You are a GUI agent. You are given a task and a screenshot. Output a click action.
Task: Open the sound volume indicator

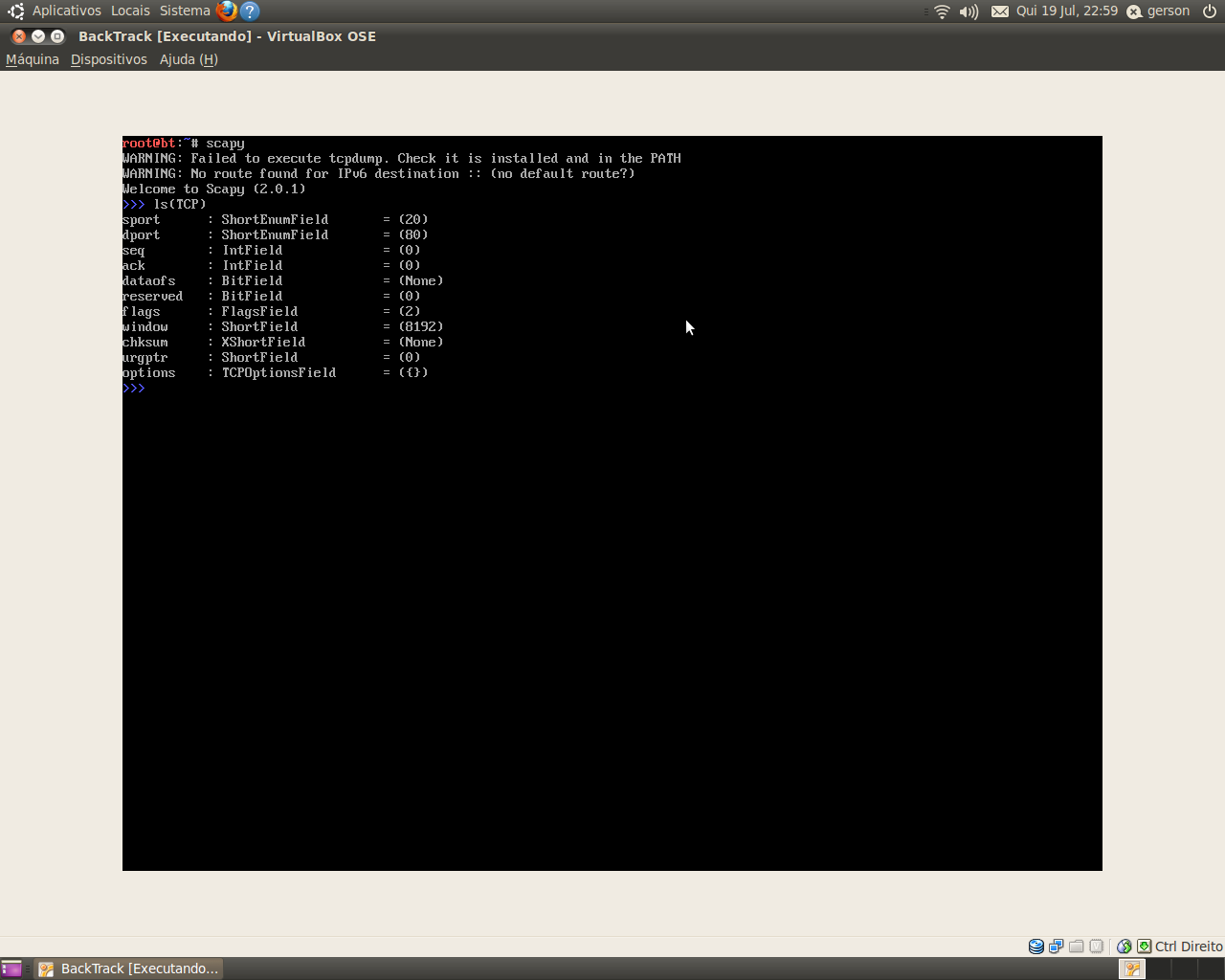(969, 11)
